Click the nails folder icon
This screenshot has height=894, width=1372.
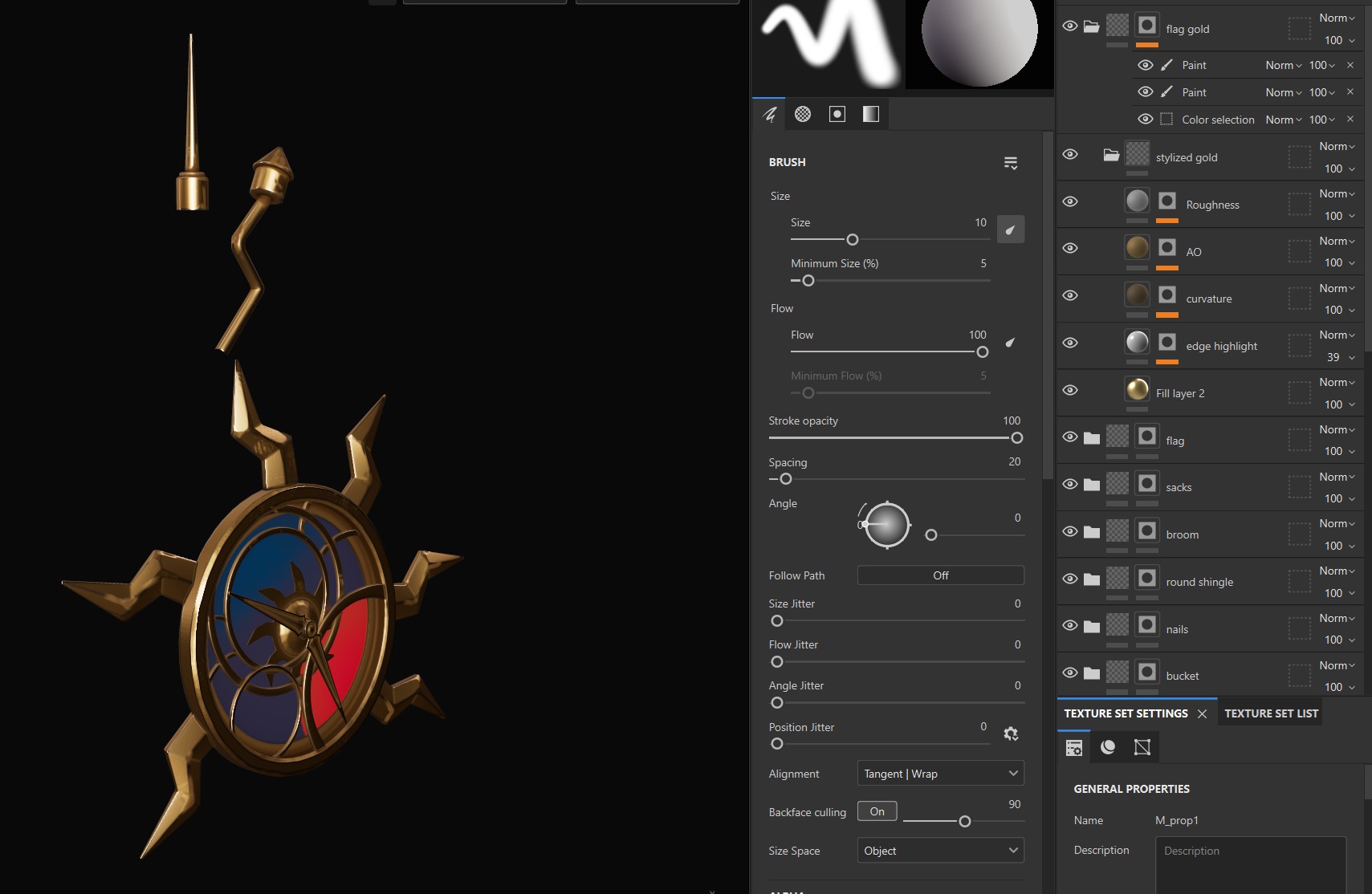click(x=1092, y=627)
